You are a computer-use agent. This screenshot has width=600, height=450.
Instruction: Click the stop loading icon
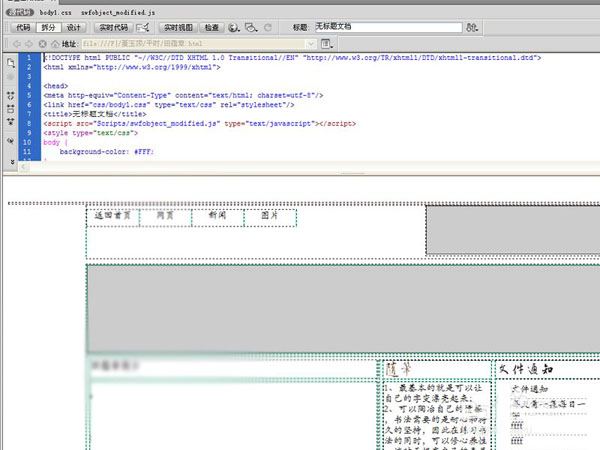click(42, 44)
